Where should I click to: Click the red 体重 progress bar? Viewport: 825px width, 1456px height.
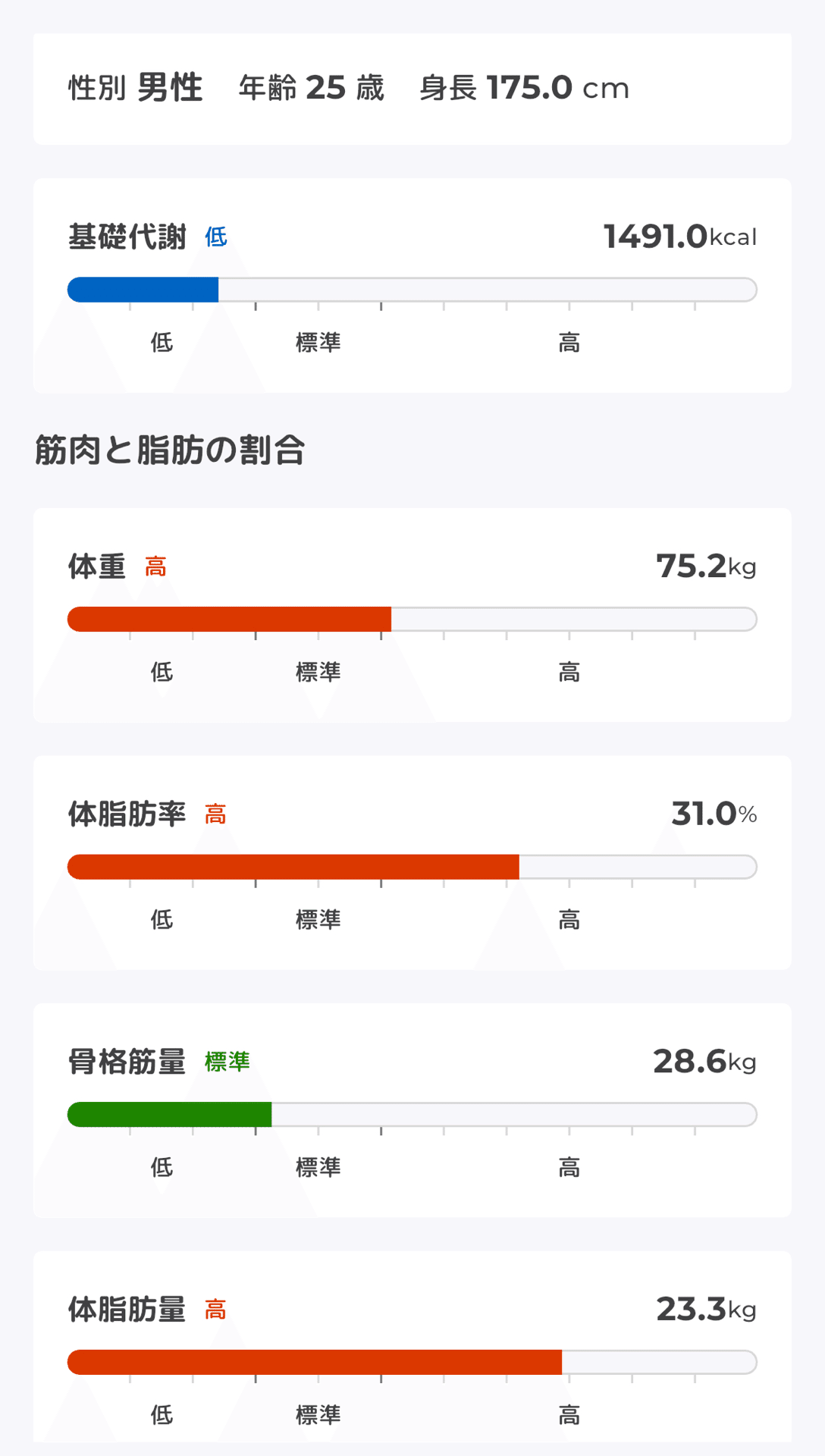coord(229,619)
